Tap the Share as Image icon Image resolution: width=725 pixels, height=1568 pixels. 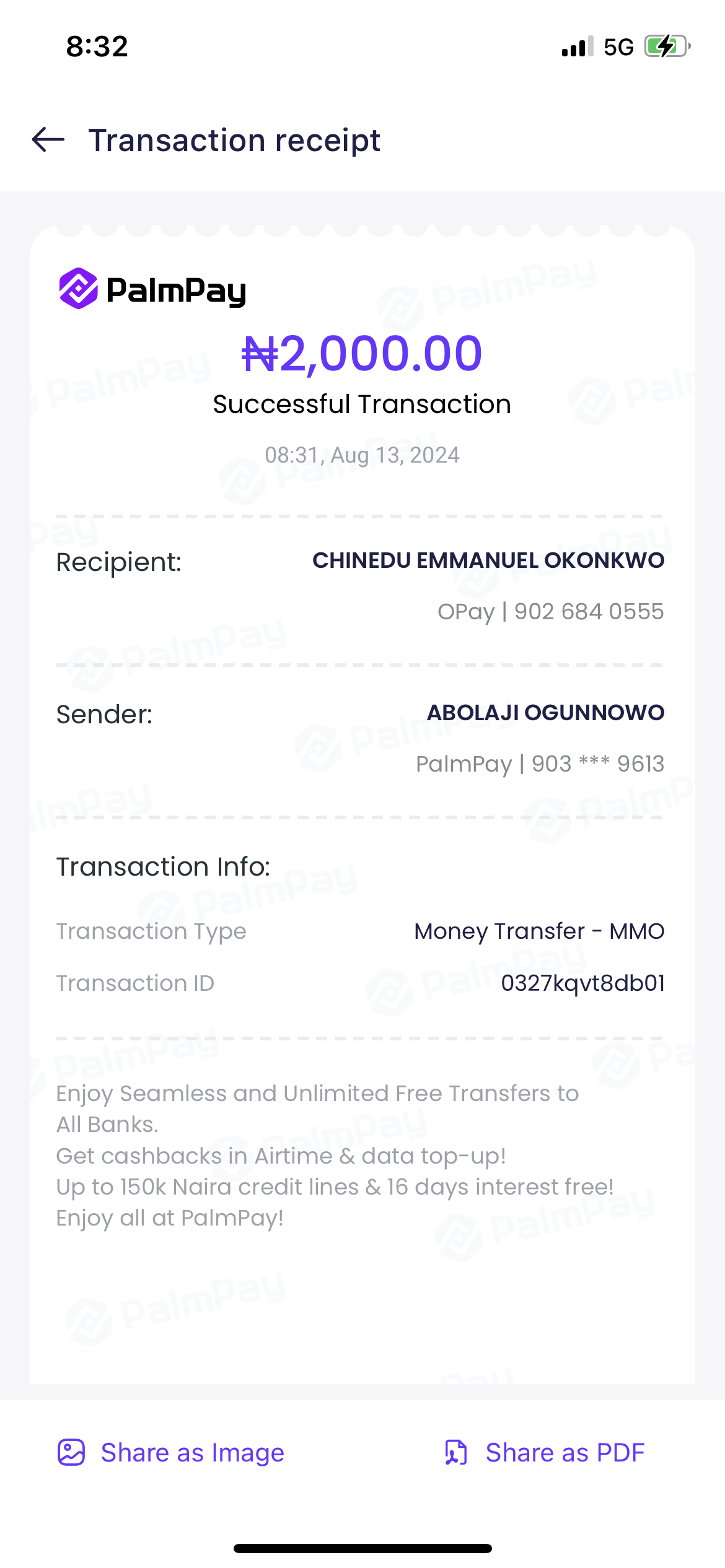71,1452
